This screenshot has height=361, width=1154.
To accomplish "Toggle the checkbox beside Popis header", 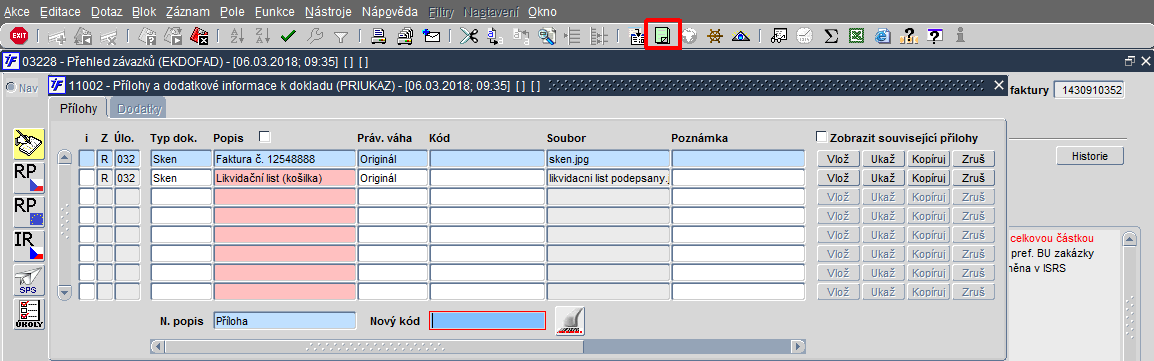I will coord(264,137).
